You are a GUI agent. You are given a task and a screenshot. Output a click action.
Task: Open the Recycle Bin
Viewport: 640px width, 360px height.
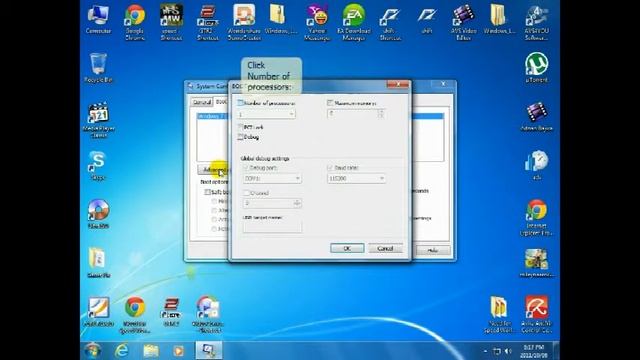[98, 68]
